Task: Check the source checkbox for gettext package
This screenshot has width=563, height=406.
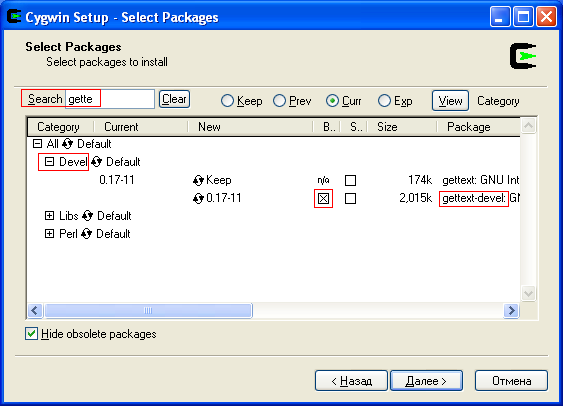Action: [350, 180]
